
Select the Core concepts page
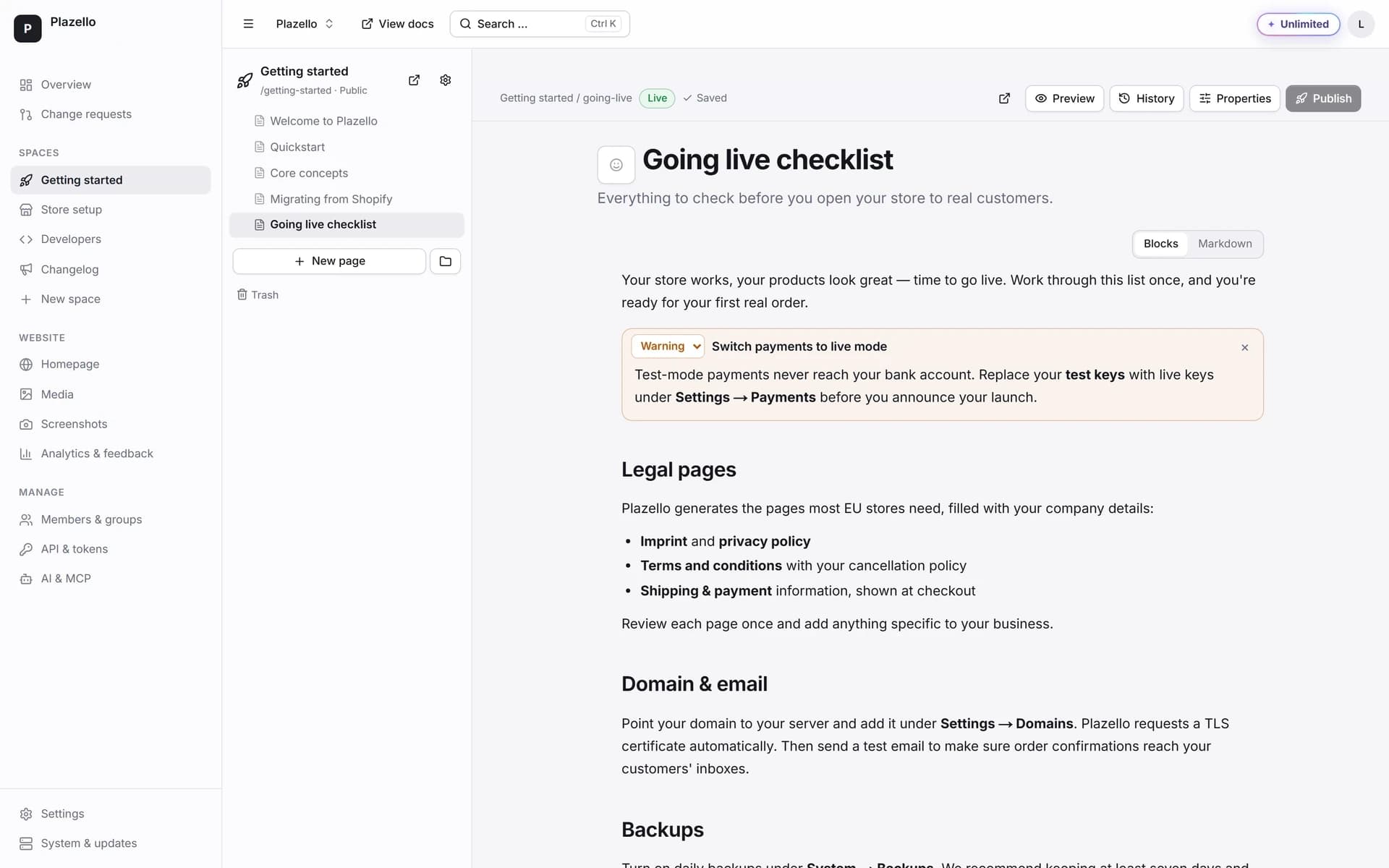point(347,174)
